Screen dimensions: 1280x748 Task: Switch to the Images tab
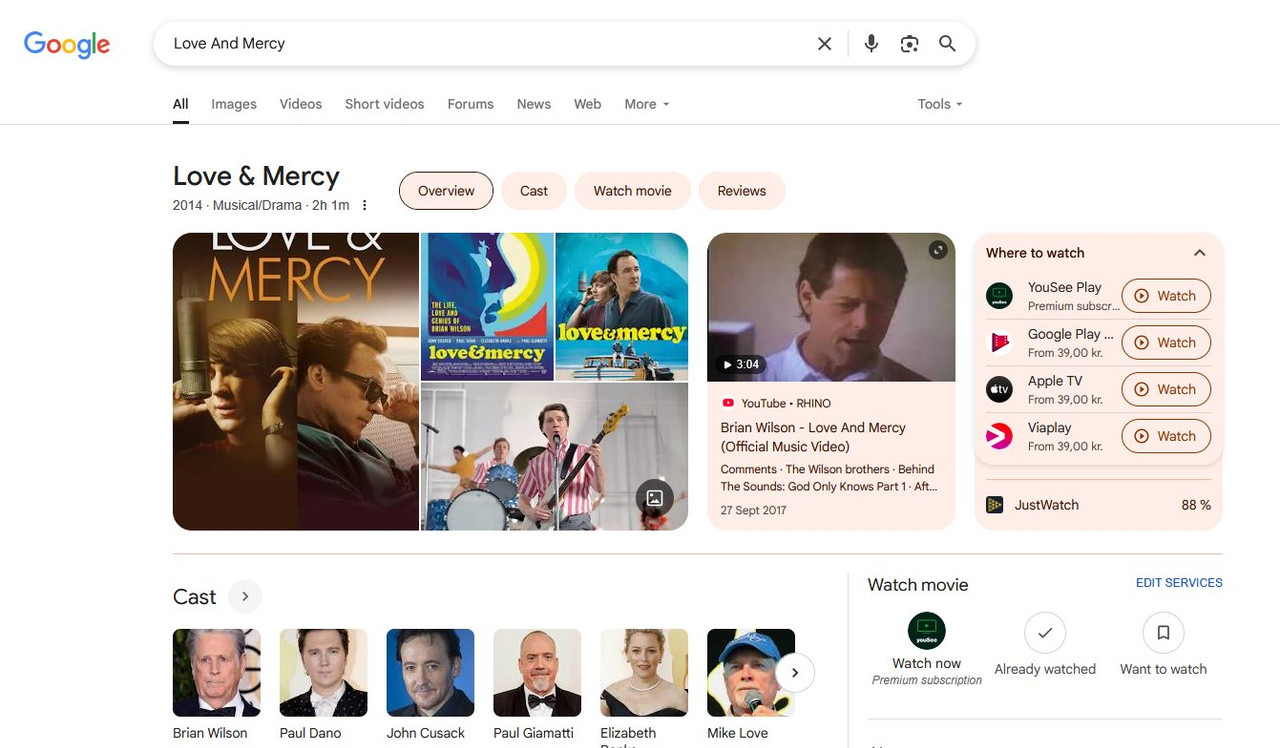pos(234,104)
